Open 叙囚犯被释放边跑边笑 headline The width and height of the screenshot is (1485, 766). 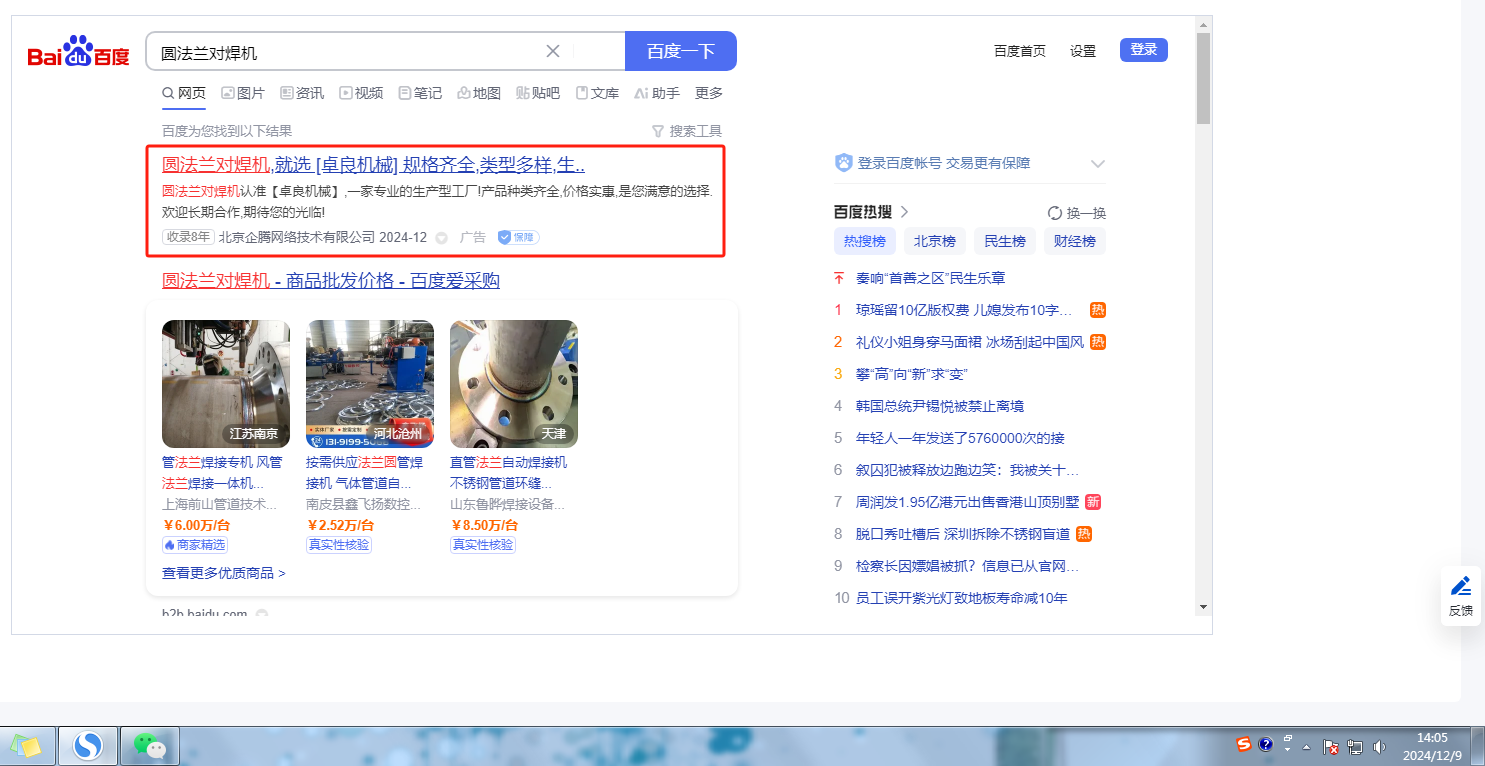pos(967,470)
